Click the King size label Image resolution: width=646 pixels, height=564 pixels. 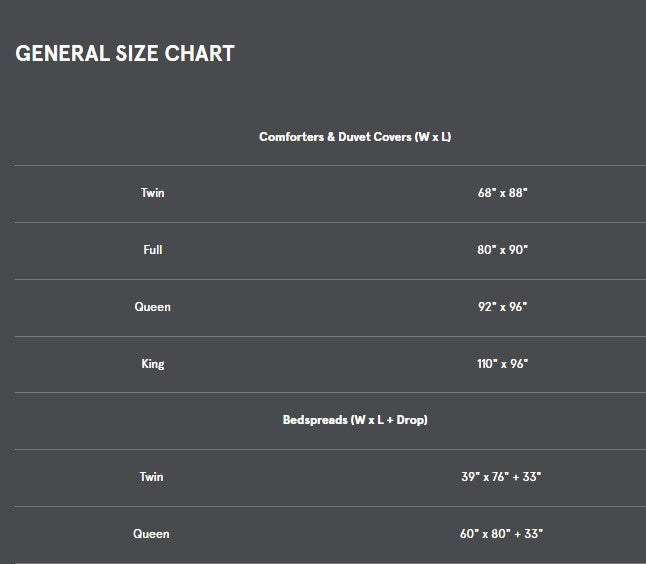click(153, 364)
